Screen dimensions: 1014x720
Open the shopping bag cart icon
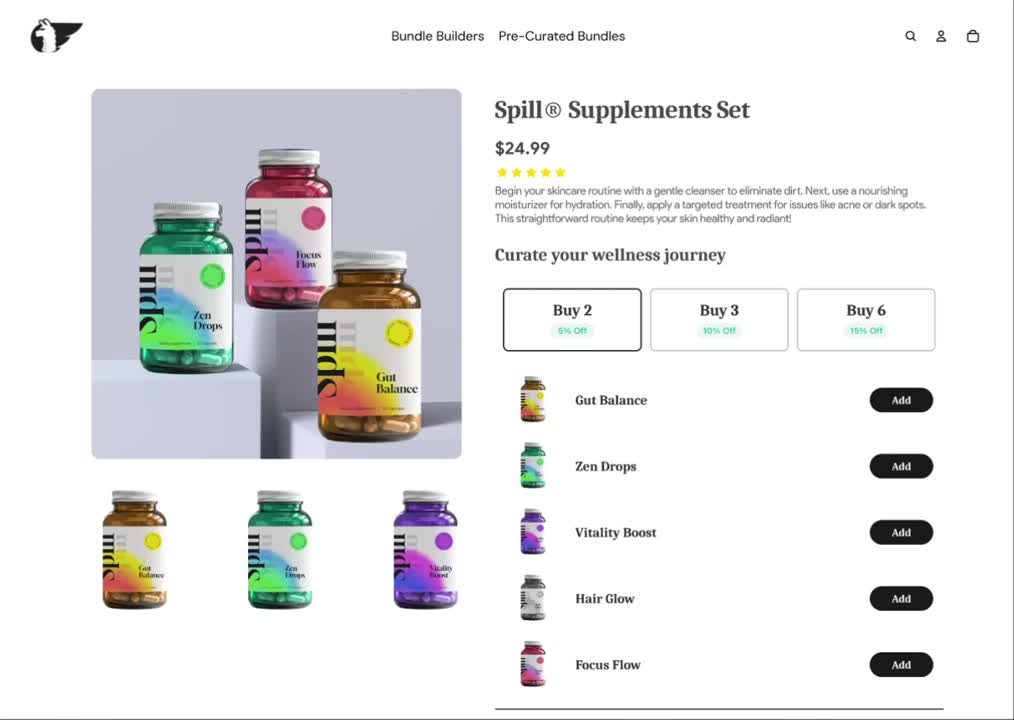tap(973, 36)
